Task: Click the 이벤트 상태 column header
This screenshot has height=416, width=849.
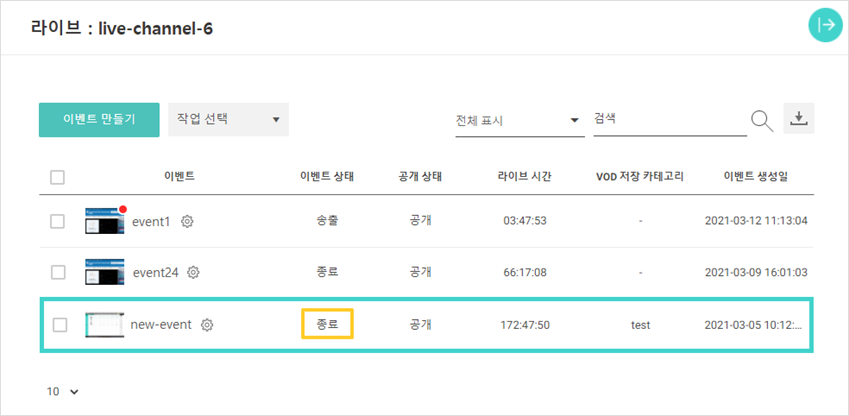Action: (x=327, y=177)
